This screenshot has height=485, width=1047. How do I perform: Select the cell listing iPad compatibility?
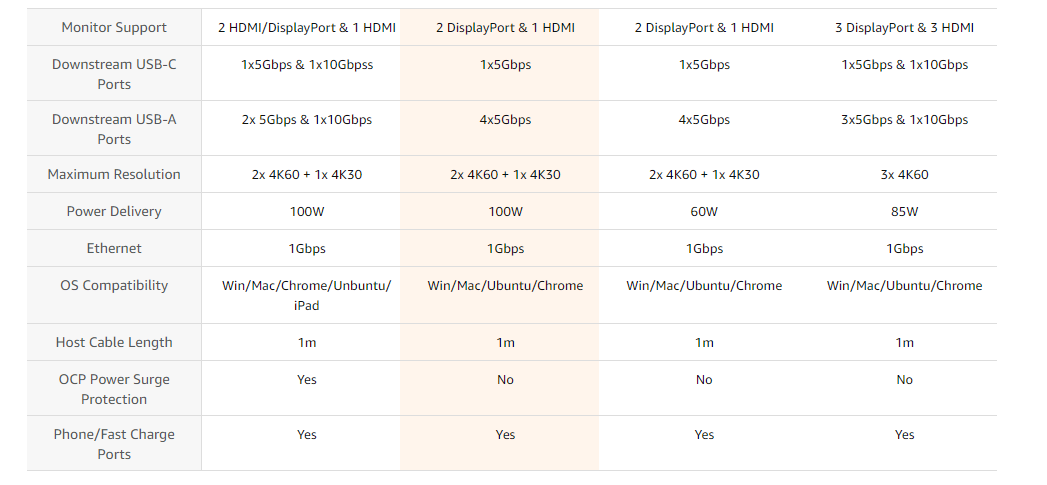point(307,295)
